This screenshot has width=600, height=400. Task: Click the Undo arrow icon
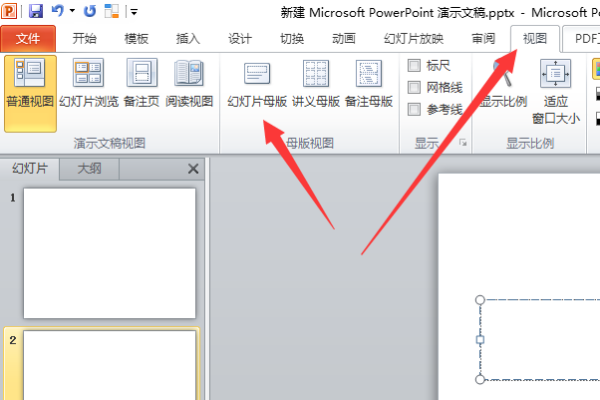[x=57, y=11]
